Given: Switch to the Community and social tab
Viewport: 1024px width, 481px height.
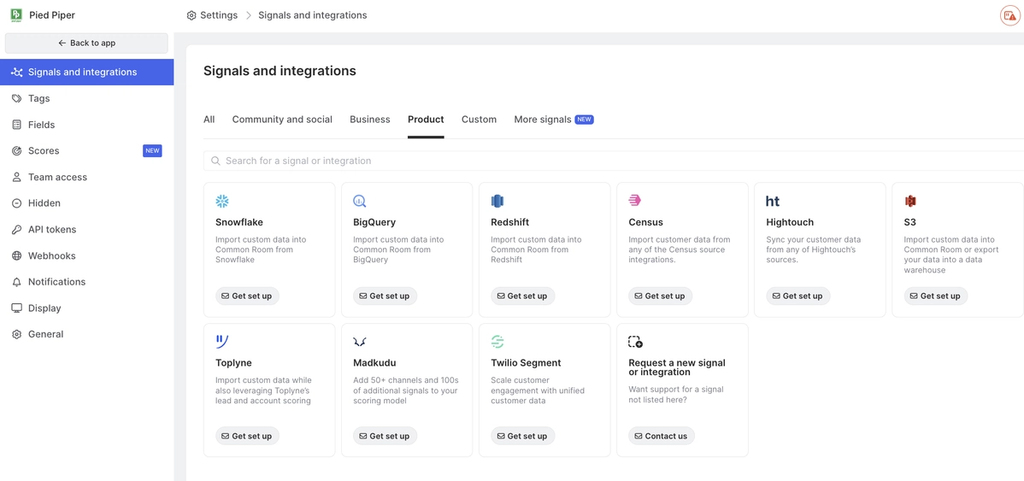Looking at the screenshot, I should [x=282, y=119].
